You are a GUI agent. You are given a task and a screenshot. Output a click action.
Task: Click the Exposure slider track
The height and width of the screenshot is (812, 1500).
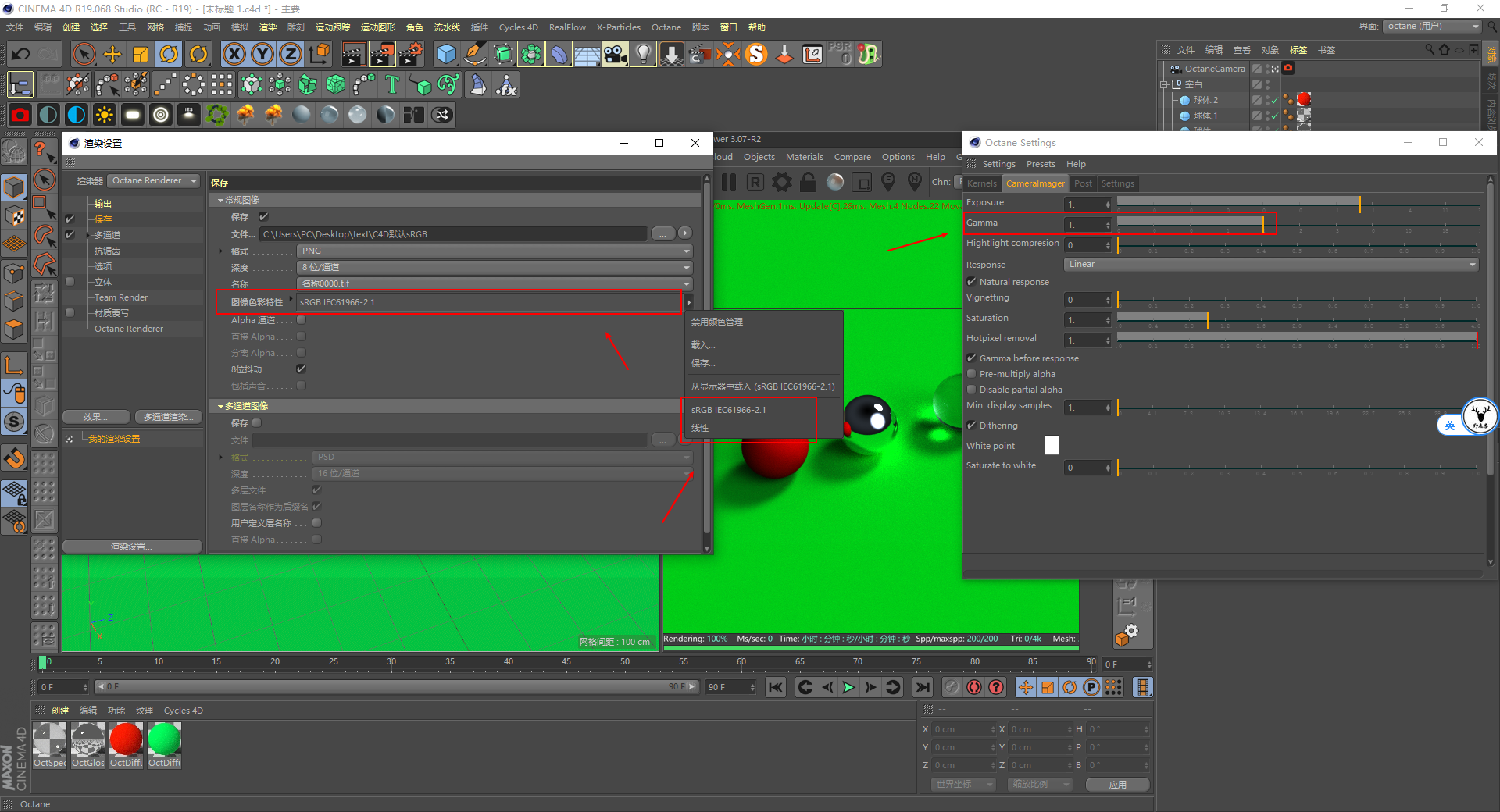[1297, 202]
